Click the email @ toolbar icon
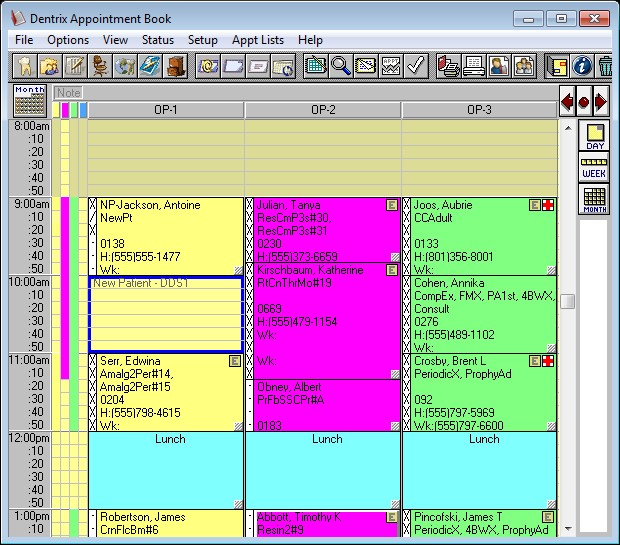620x545 pixels. [x=208, y=66]
